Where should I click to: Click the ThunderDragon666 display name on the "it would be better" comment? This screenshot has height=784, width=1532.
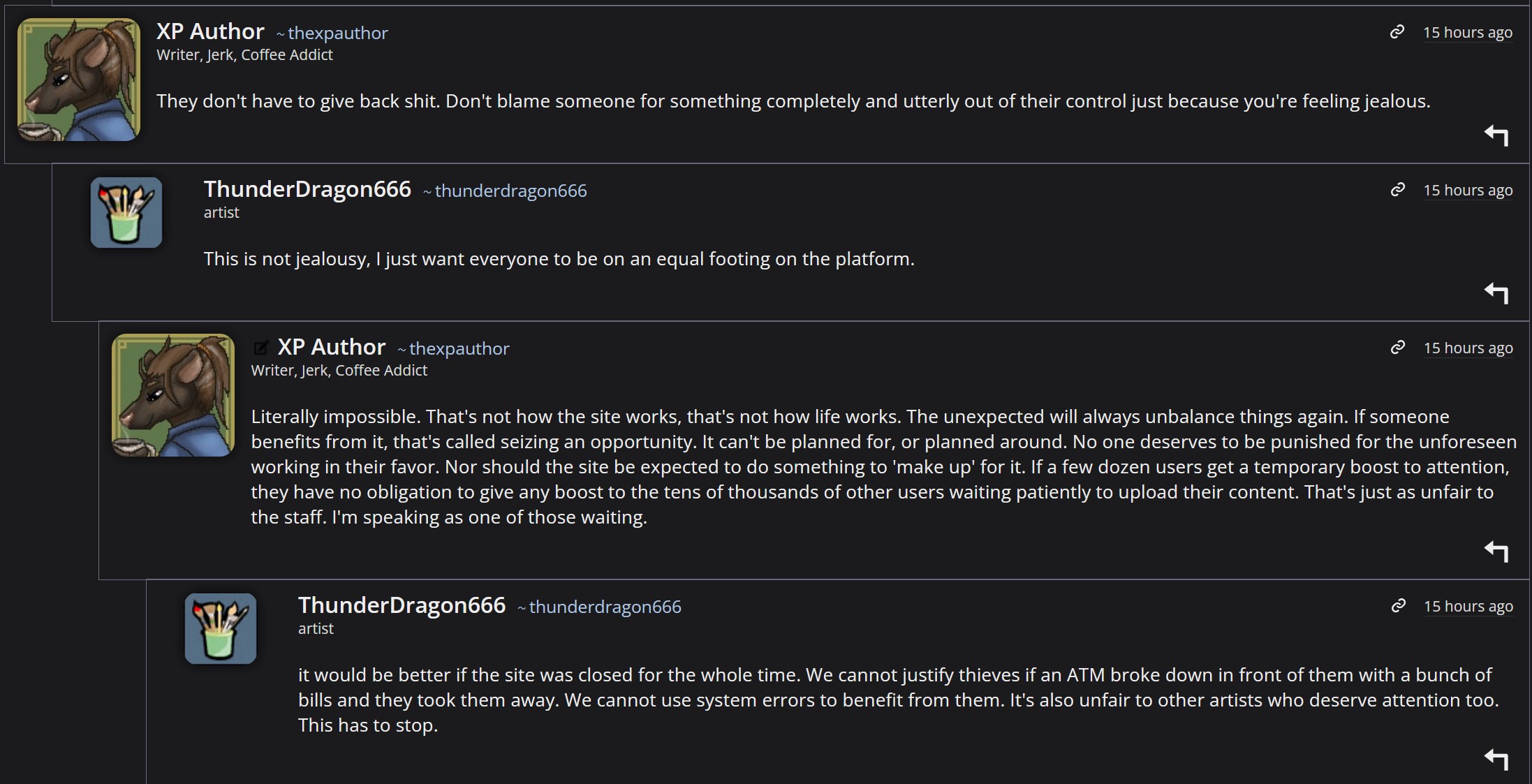(x=402, y=605)
